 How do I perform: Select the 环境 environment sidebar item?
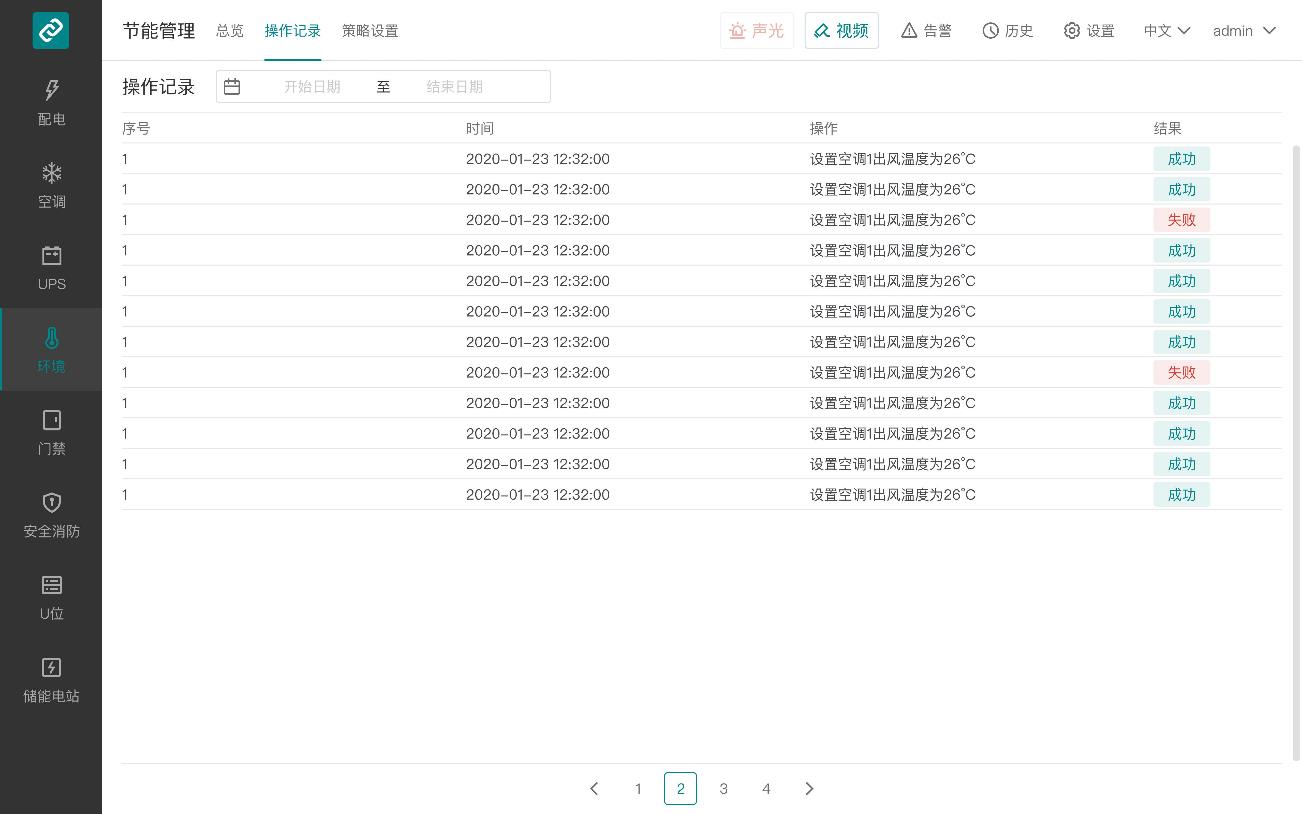tap(51, 350)
